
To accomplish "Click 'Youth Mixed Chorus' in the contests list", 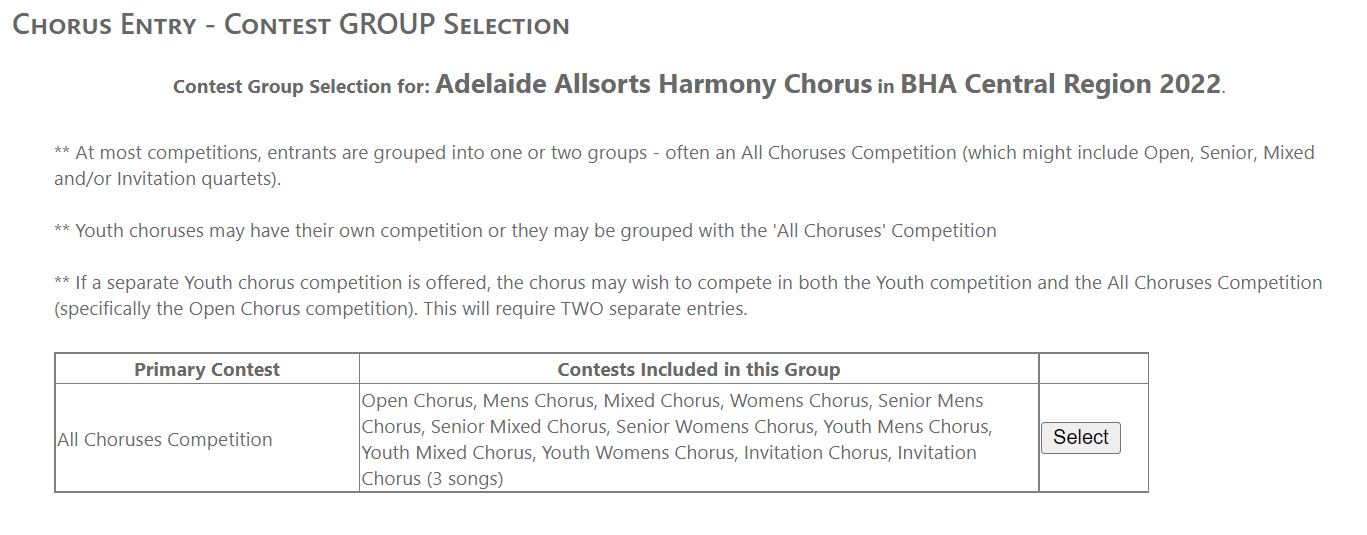I will point(448,453).
